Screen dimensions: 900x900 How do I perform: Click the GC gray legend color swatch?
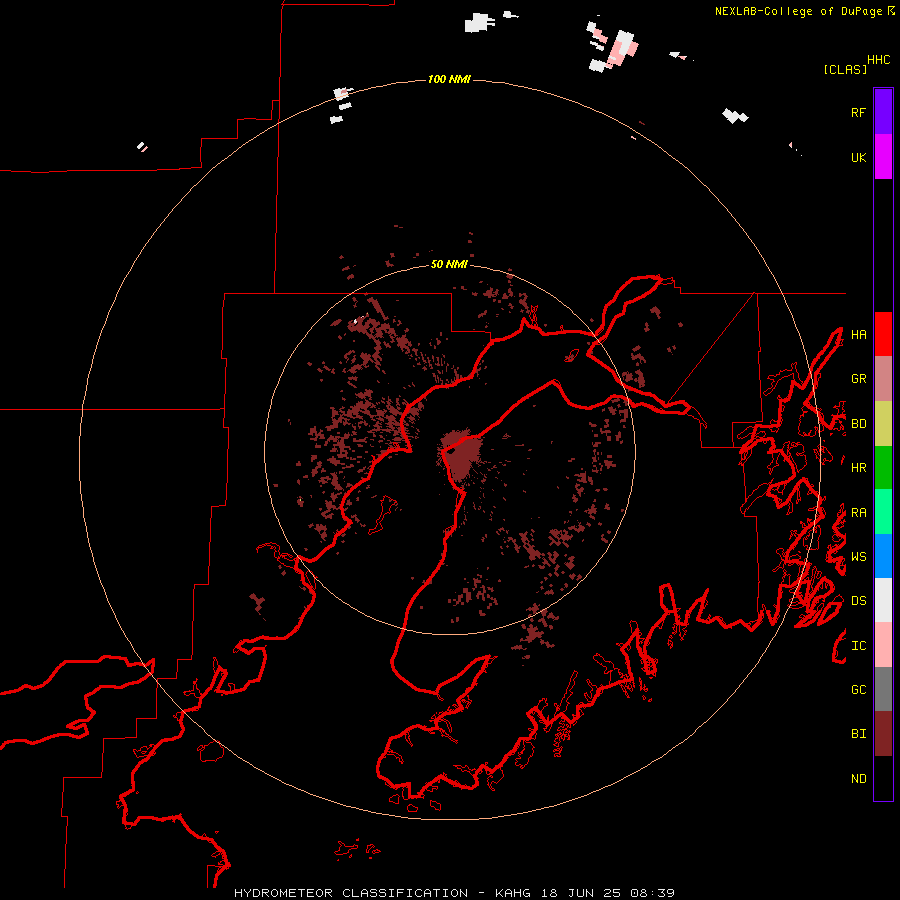click(x=883, y=689)
